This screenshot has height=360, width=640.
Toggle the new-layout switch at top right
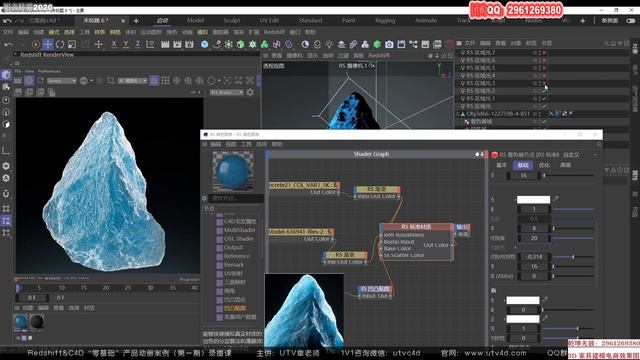coord(631,20)
